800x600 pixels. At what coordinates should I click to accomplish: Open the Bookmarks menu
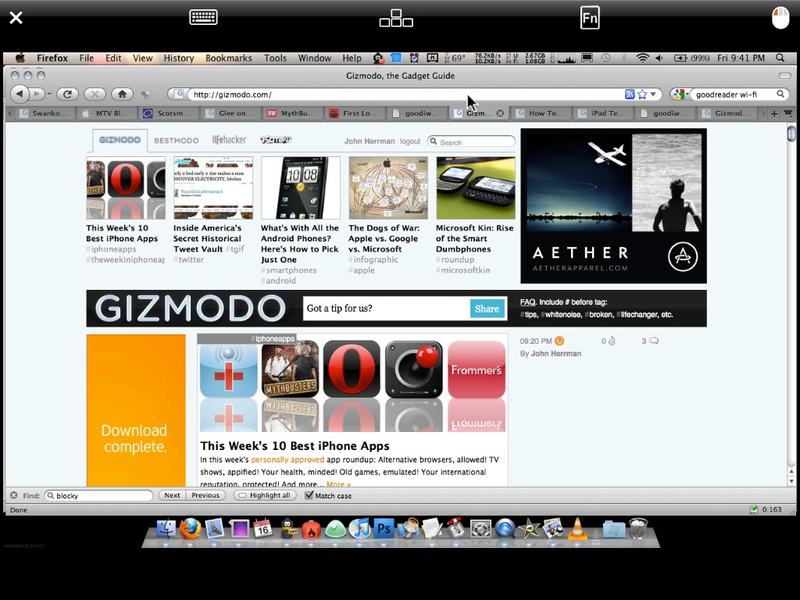point(229,58)
